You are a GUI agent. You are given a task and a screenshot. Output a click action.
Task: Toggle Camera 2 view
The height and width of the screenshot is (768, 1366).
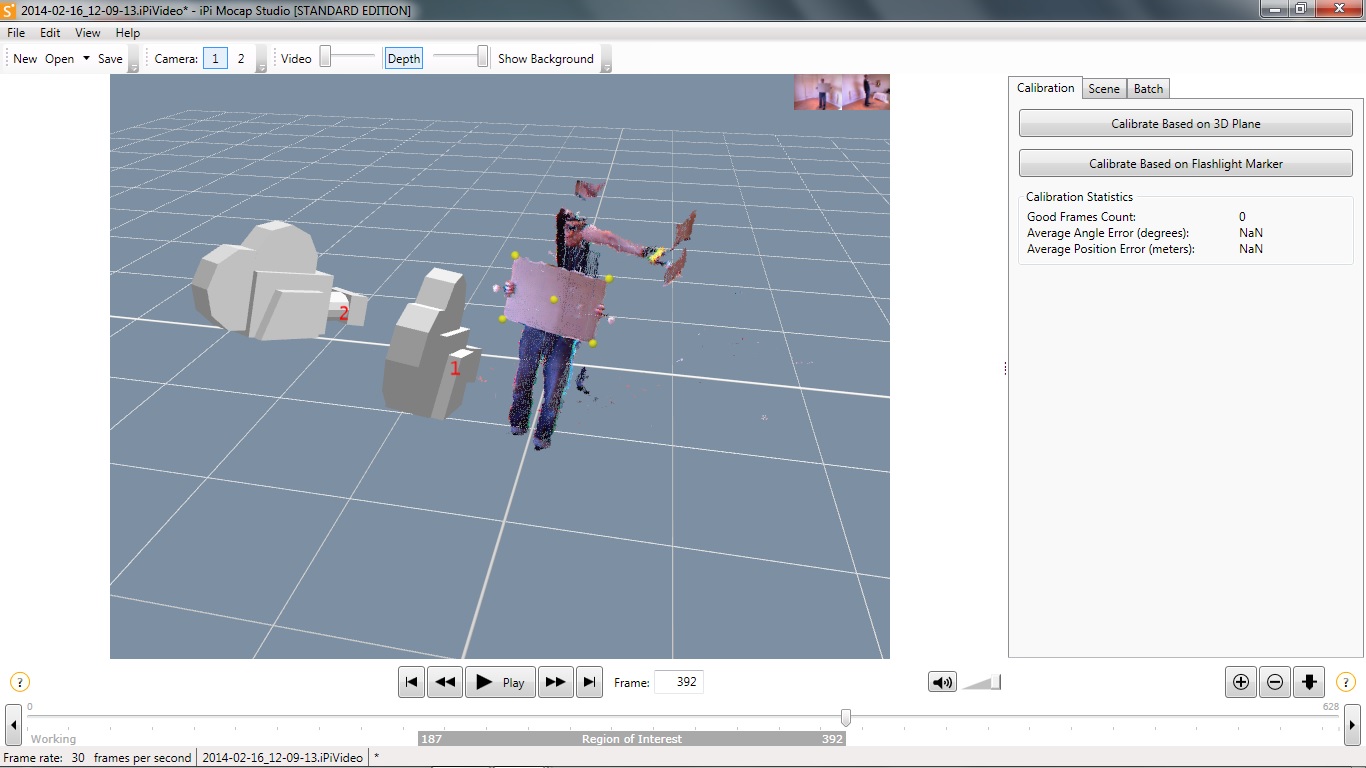click(x=240, y=58)
